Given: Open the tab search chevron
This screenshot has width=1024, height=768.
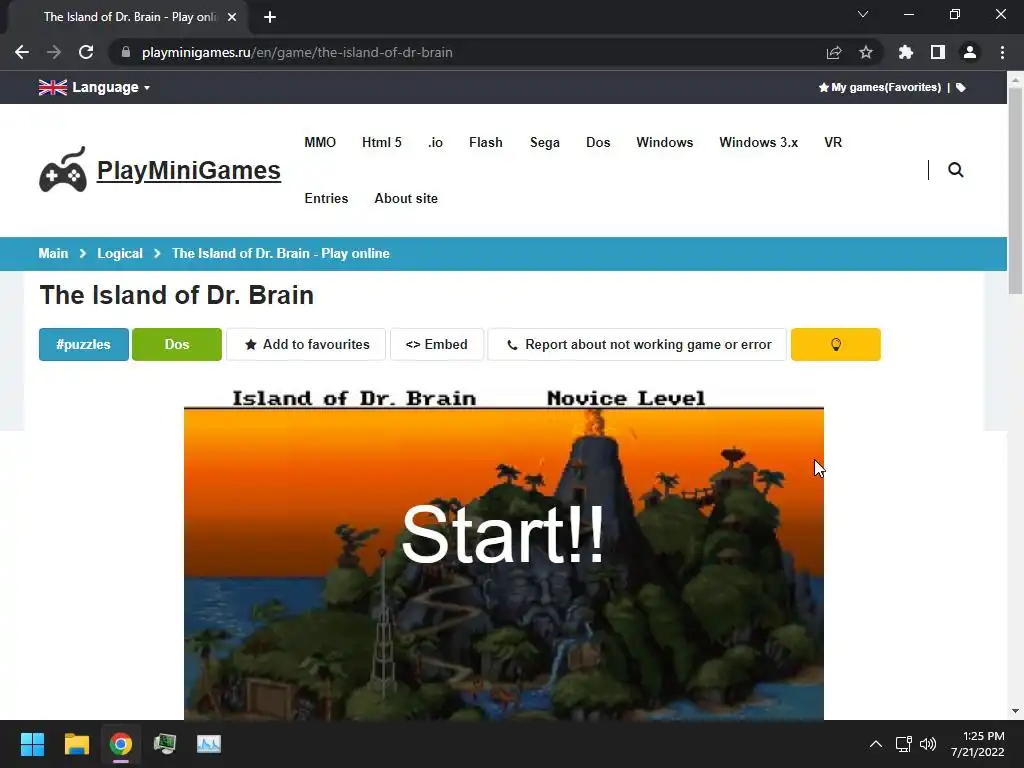Looking at the screenshot, I should (863, 14).
